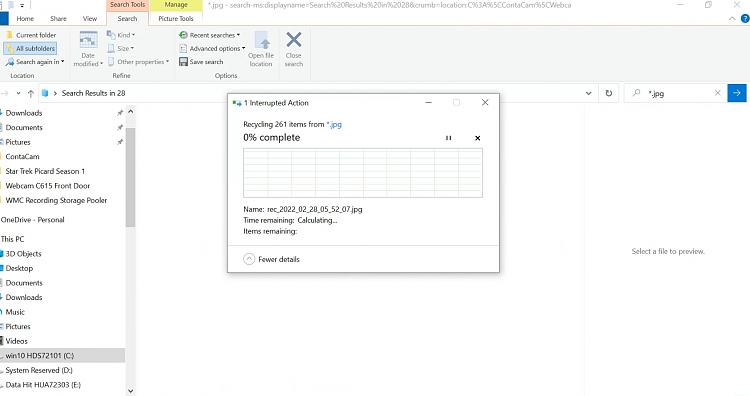Clear the search box text
The width and height of the screenshot is (750, 396).
coord(717,93)
